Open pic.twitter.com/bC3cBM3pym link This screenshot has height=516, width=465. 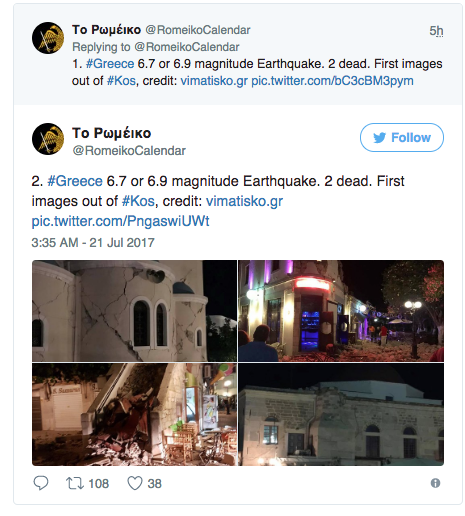332,81
